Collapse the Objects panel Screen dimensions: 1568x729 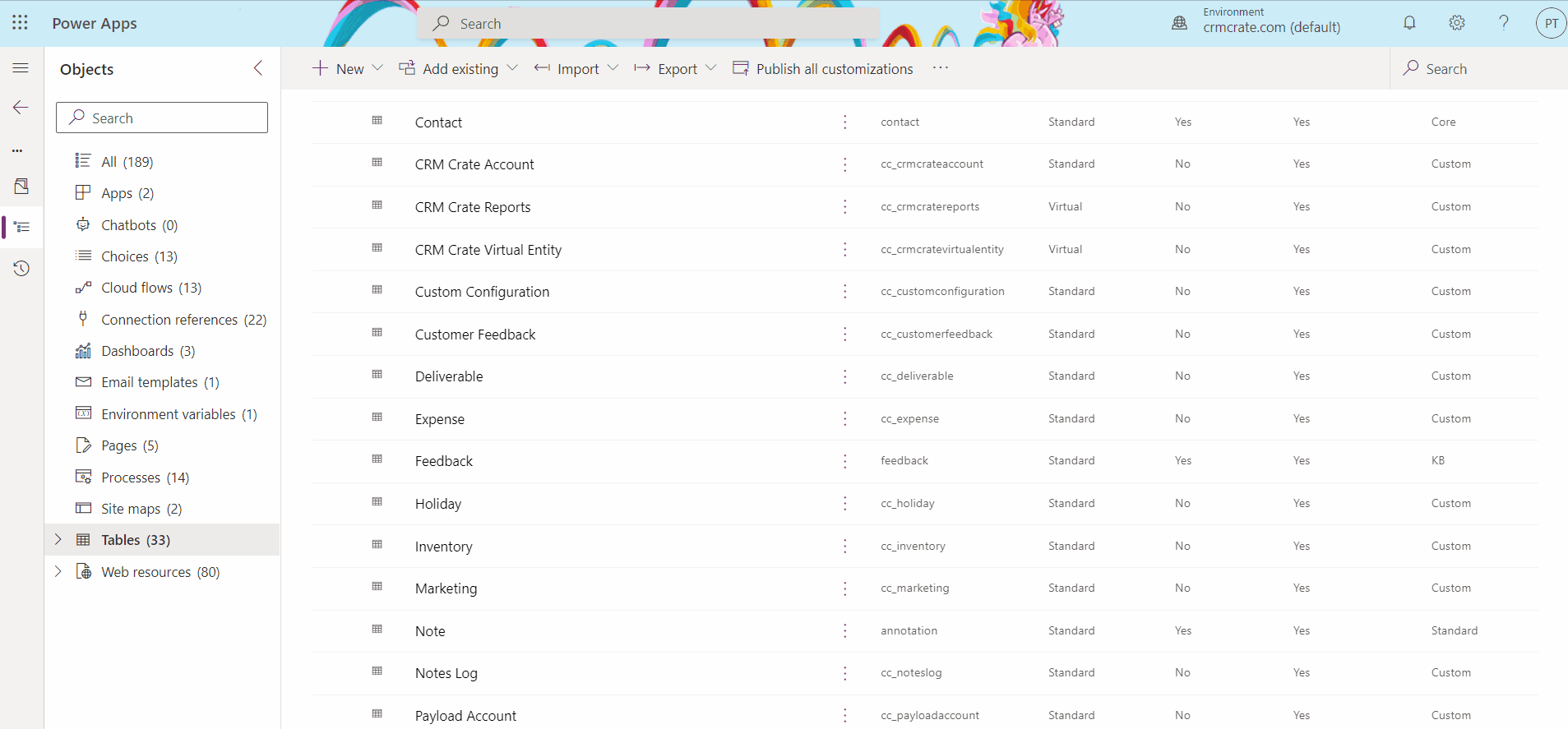point(258,68)
